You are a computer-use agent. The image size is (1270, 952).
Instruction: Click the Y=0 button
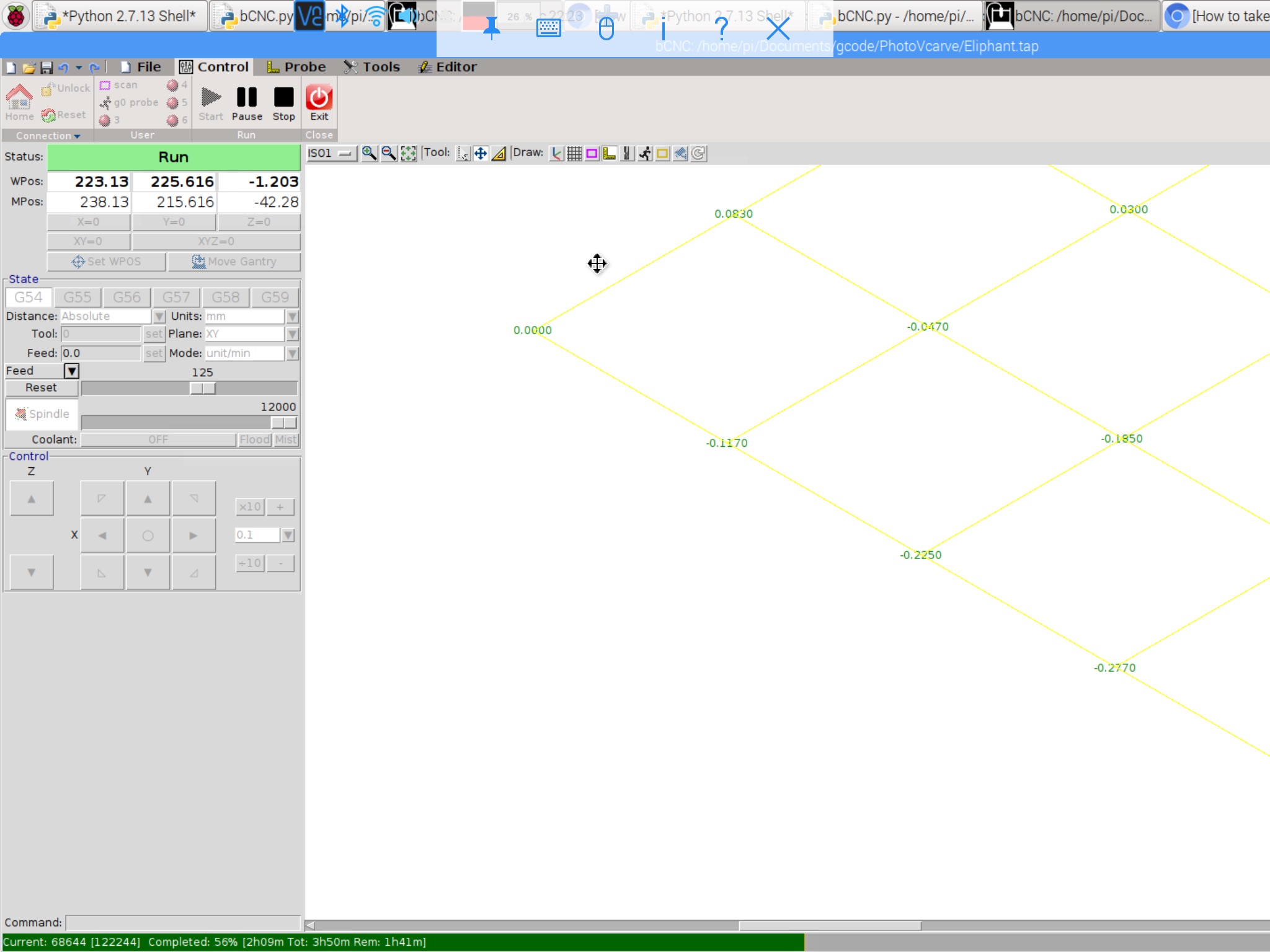[x=174, y=222]
